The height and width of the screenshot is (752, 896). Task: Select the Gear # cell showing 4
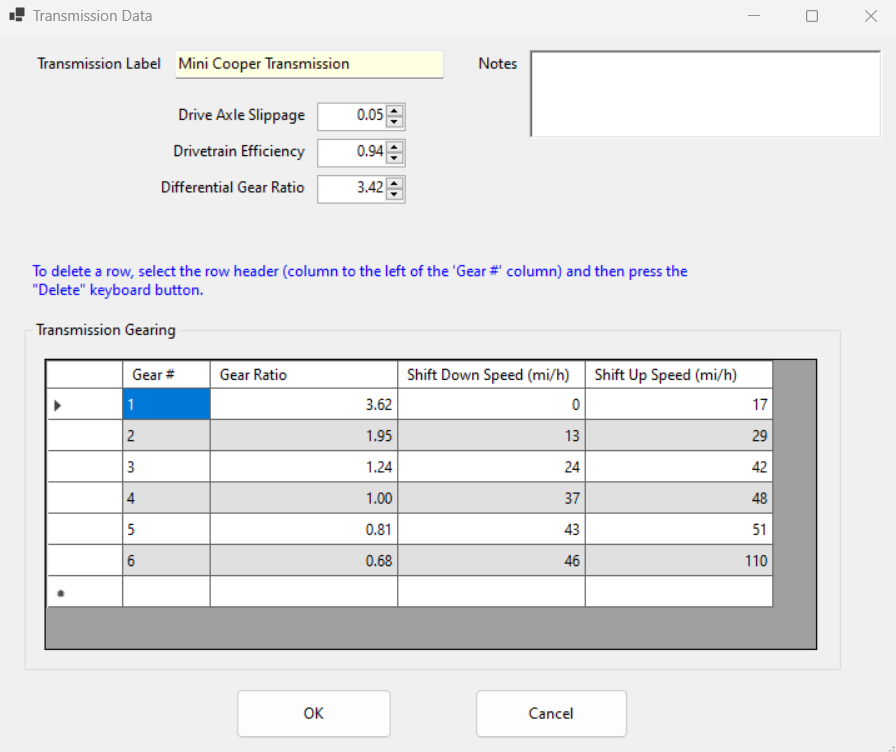166,498
